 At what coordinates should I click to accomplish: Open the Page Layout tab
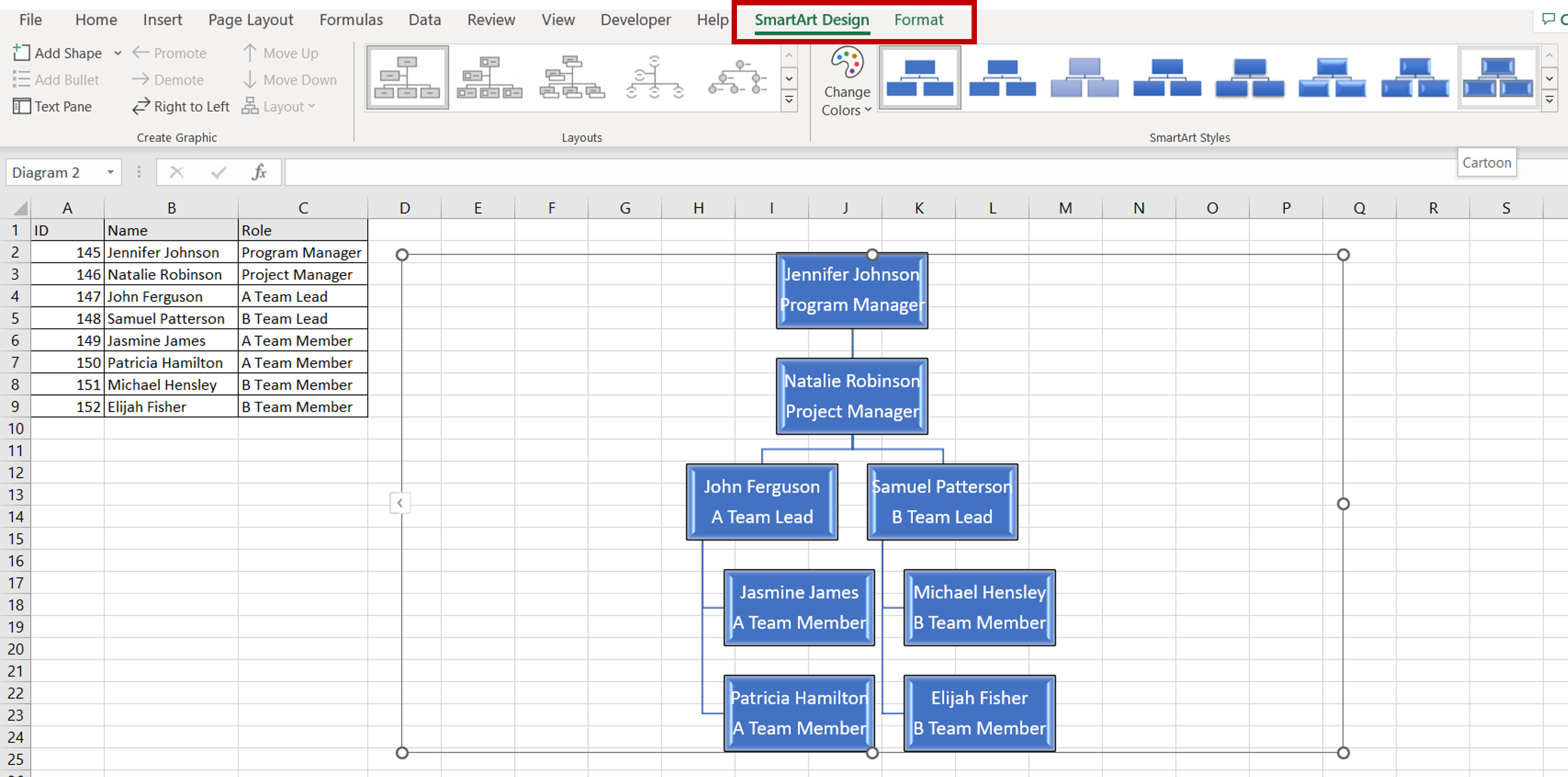(250, 20)
